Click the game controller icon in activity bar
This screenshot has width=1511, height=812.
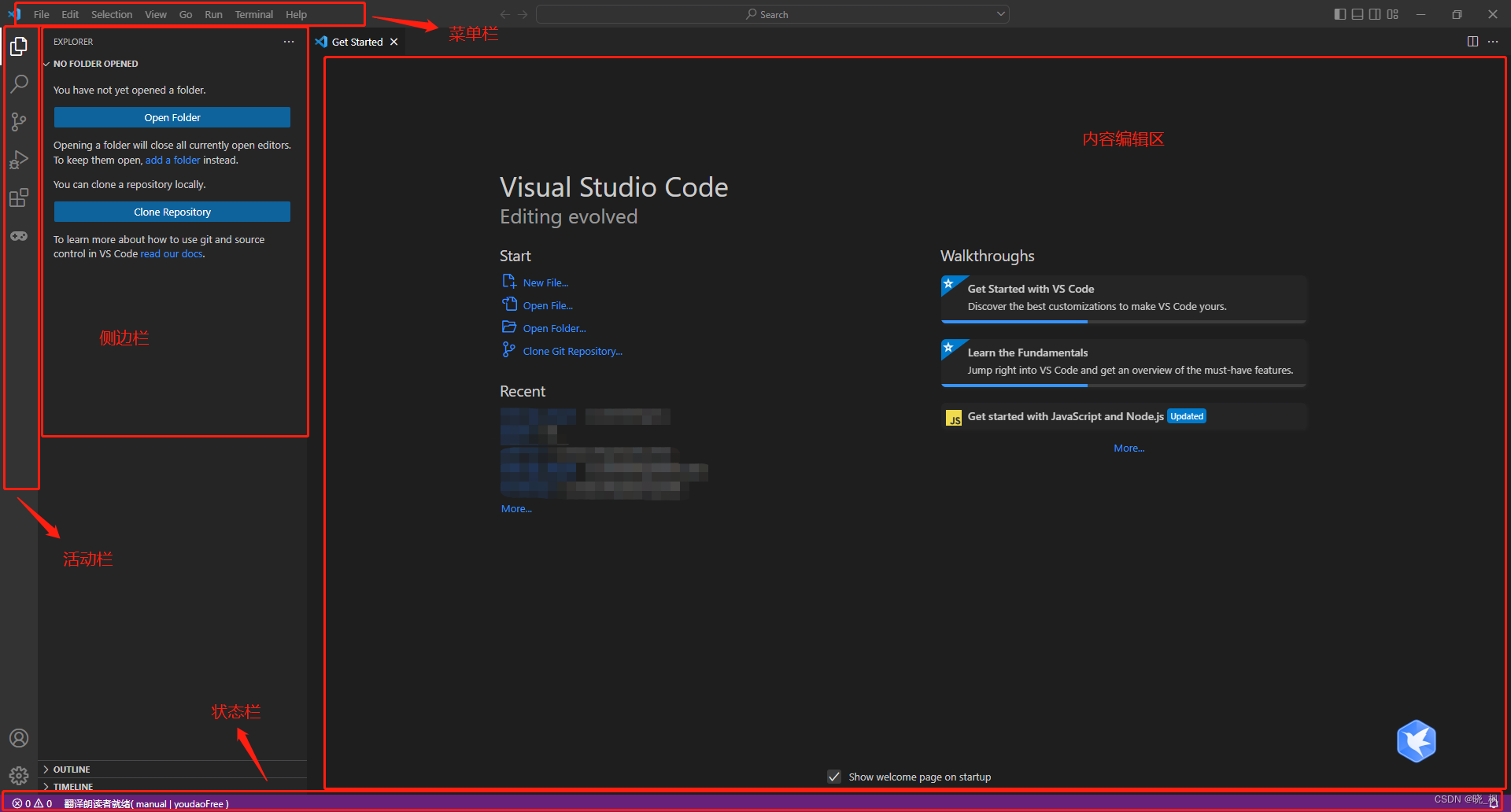coord(19,236)
